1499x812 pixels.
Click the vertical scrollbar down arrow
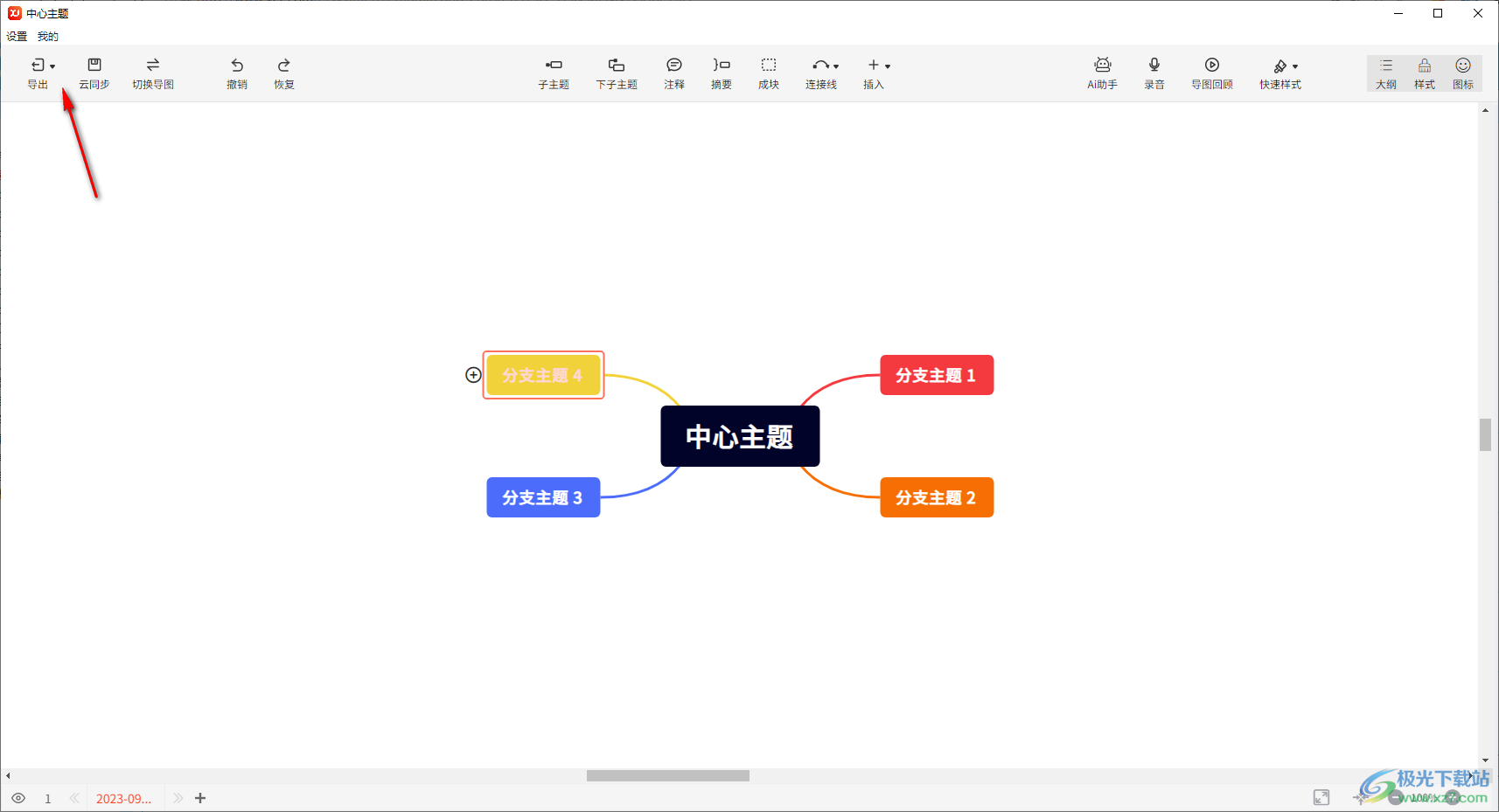click(1485, 760)
